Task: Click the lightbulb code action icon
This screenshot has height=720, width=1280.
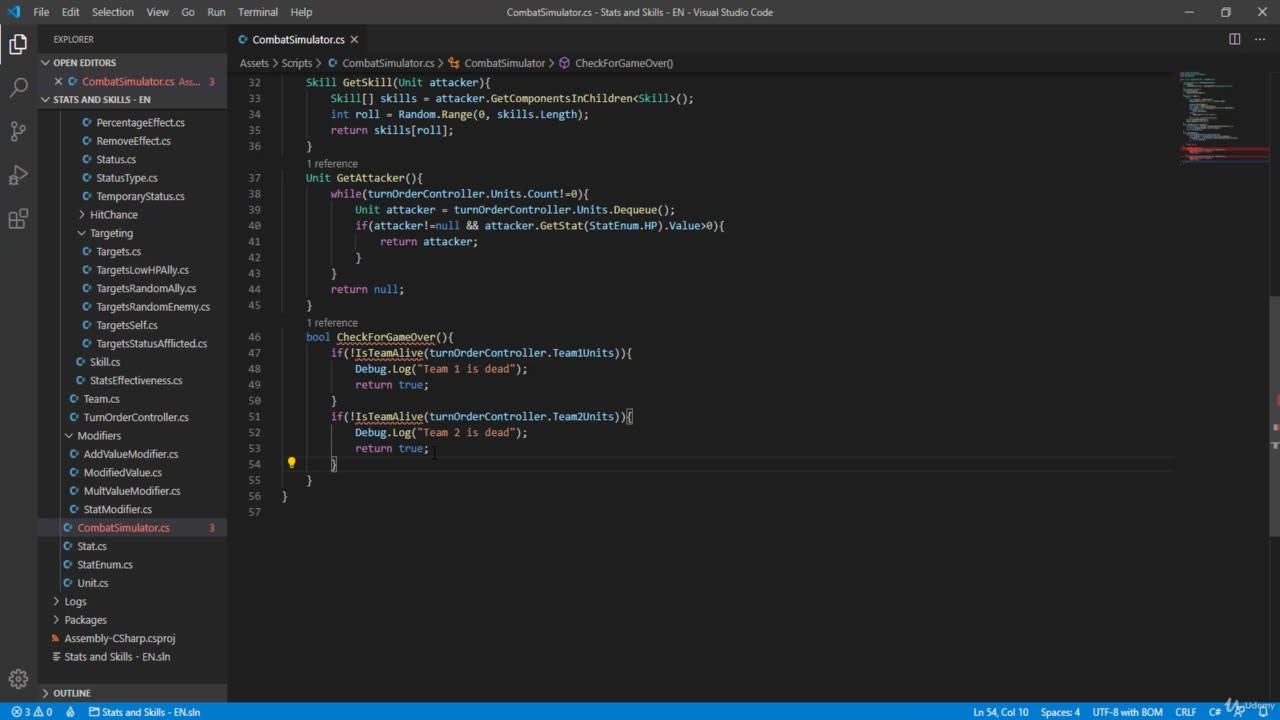Action: 292,463
